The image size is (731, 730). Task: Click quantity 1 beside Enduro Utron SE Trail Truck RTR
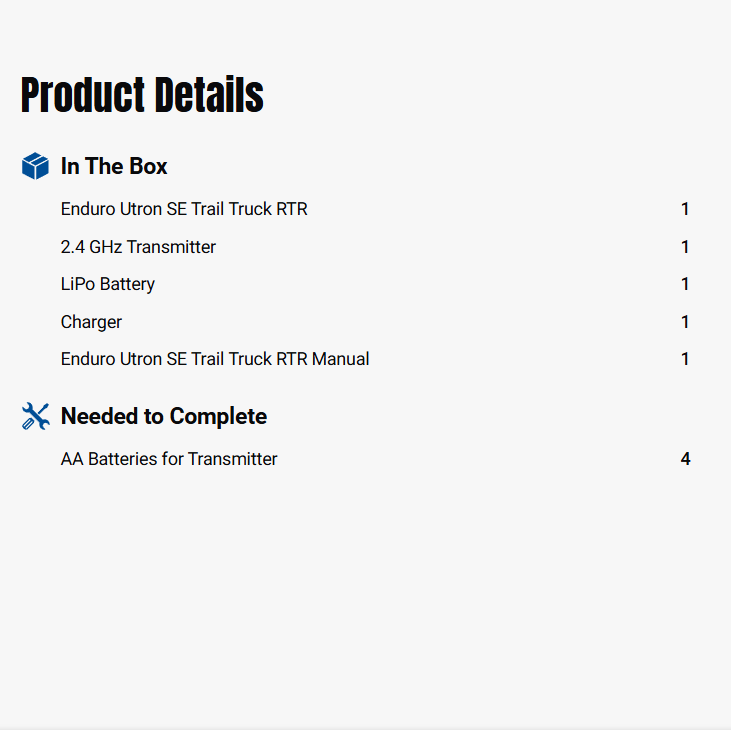tap(685, 209)
